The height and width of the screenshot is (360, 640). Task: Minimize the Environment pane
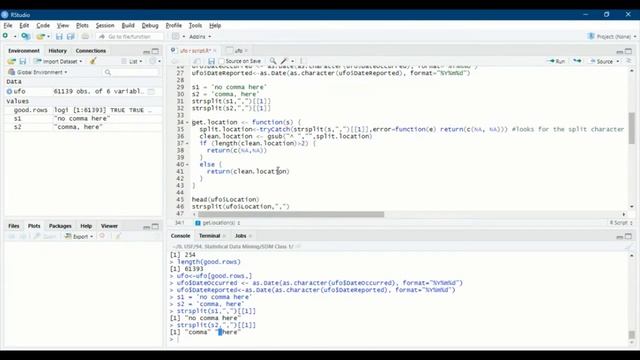pos(147,51)
